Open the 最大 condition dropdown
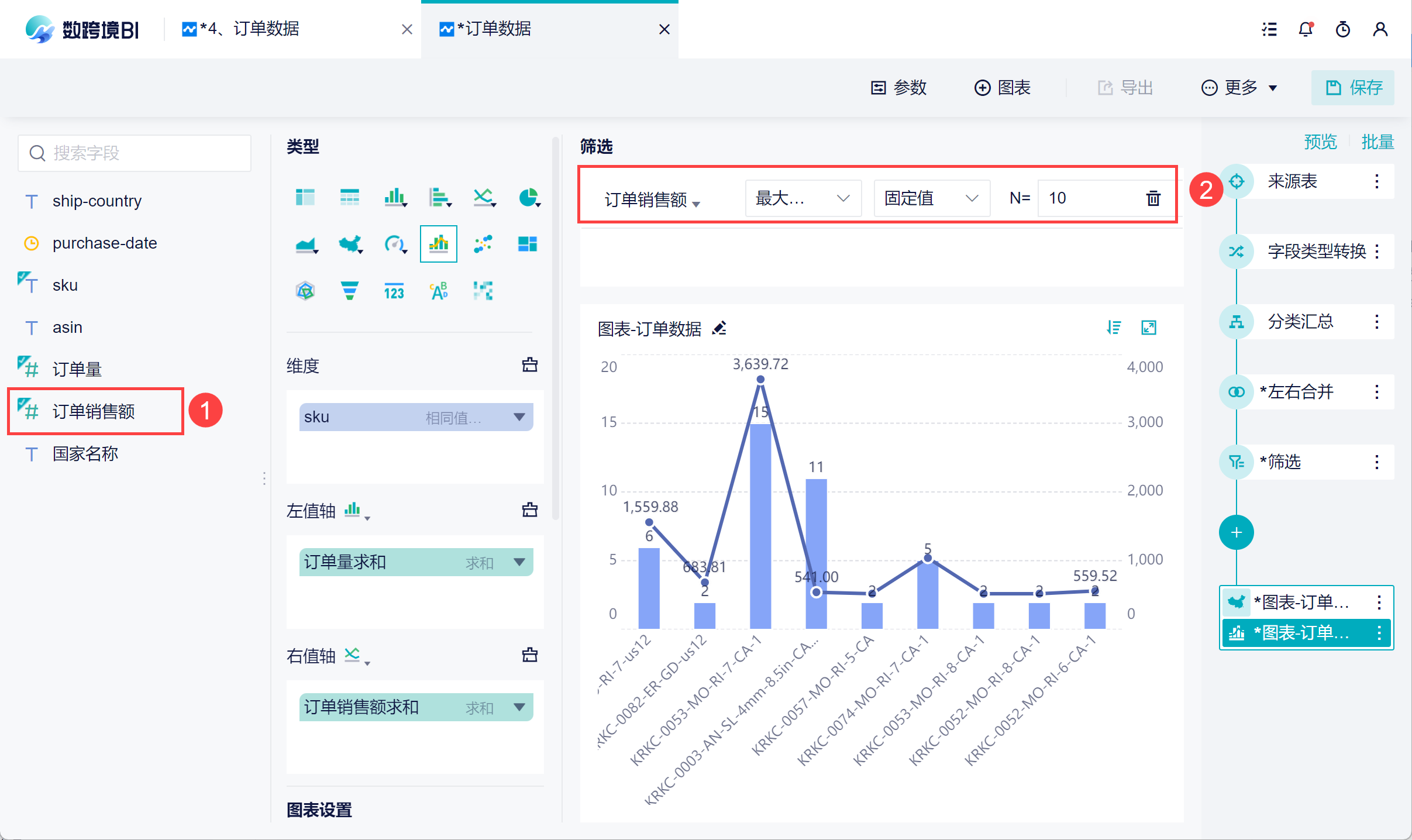This screenshot has width=1412, height=840. pos(803,198)
